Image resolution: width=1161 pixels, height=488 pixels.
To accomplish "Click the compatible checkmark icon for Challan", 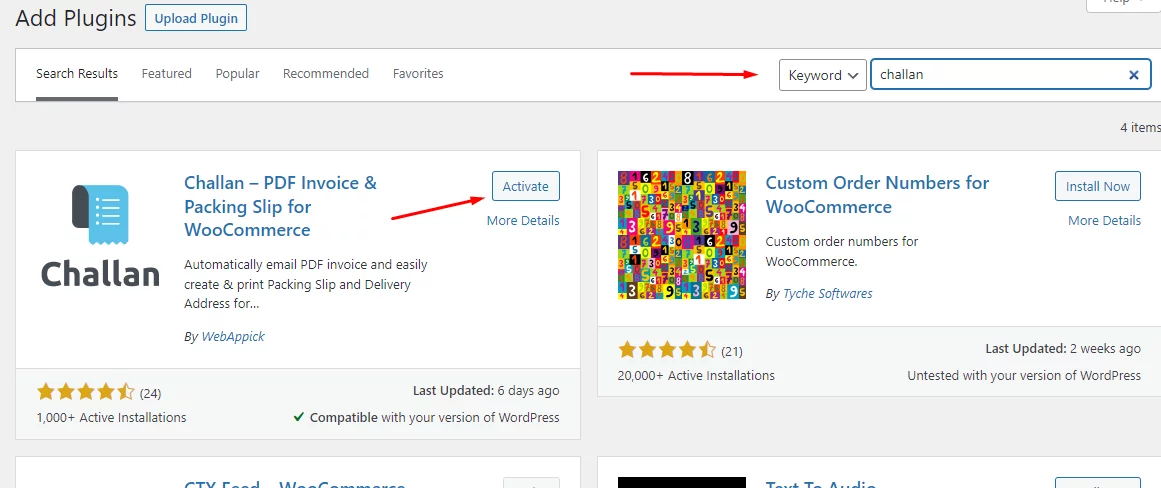I will (298, 417).
